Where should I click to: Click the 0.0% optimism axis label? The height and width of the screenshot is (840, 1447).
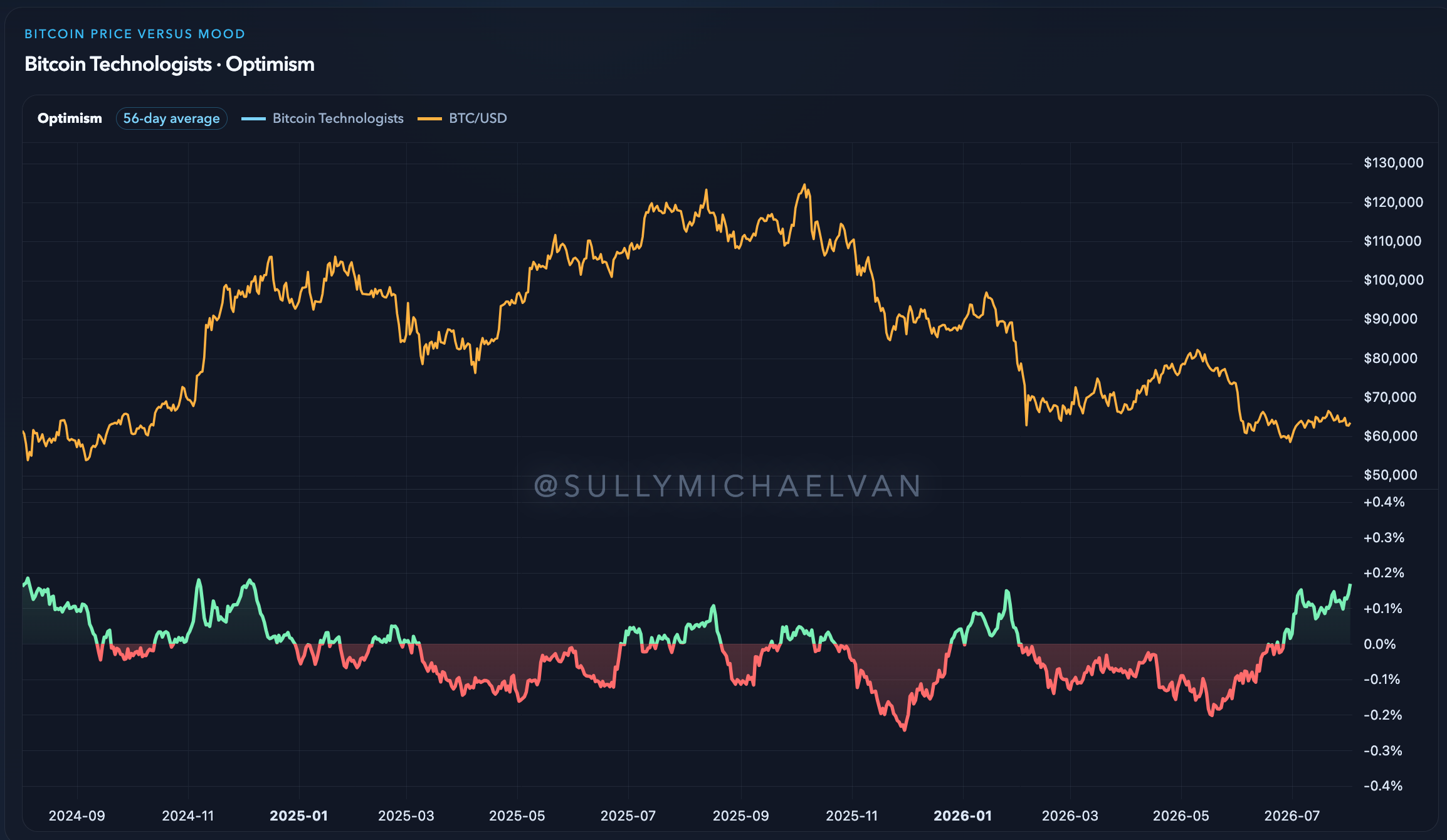pos(1380,644)
